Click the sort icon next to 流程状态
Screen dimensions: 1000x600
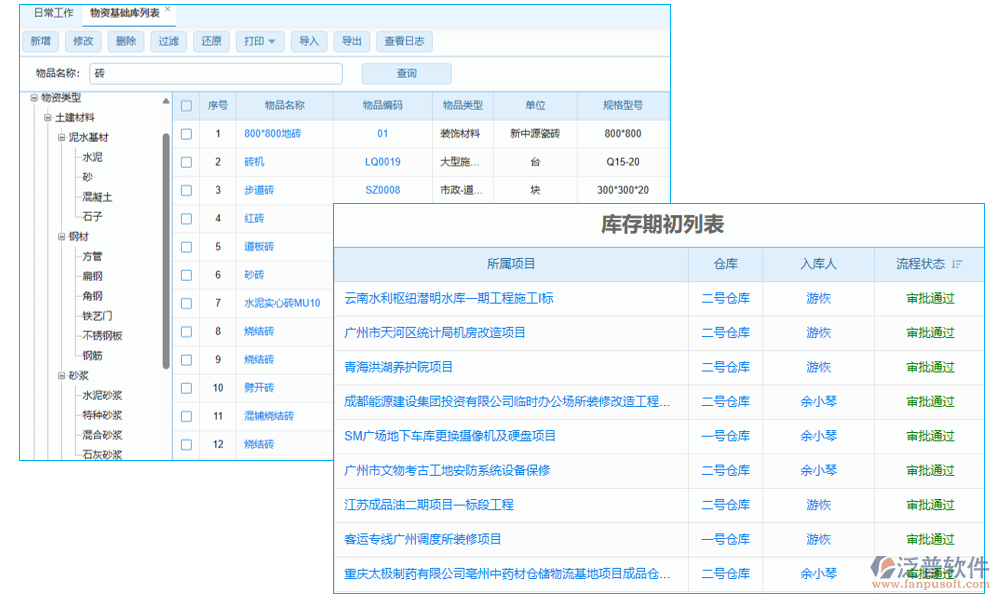tap(958, 264)
